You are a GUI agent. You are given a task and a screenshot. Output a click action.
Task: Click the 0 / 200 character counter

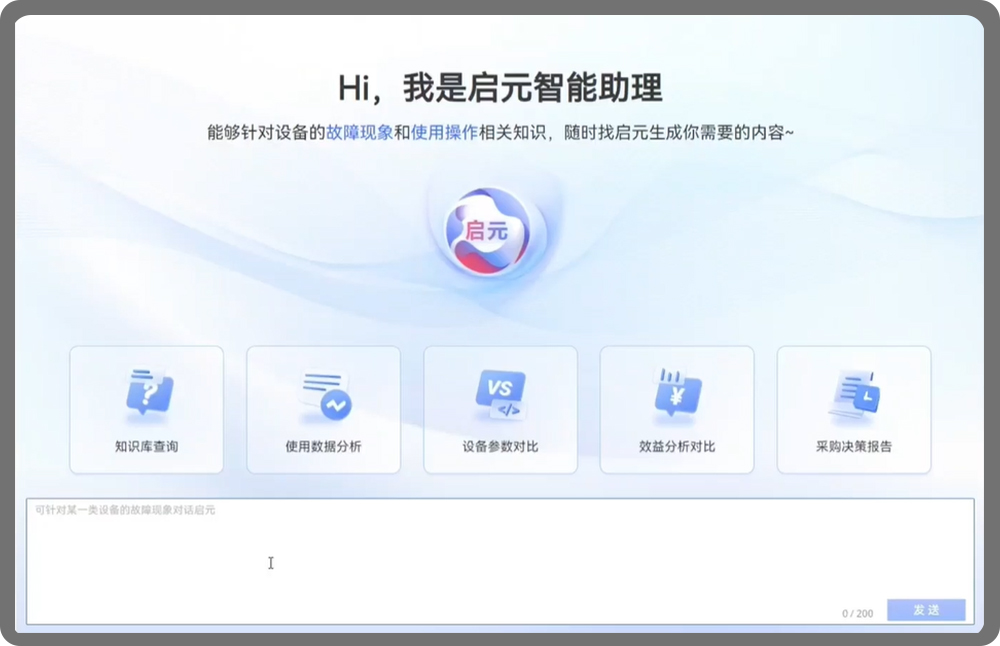pos(857,611)
